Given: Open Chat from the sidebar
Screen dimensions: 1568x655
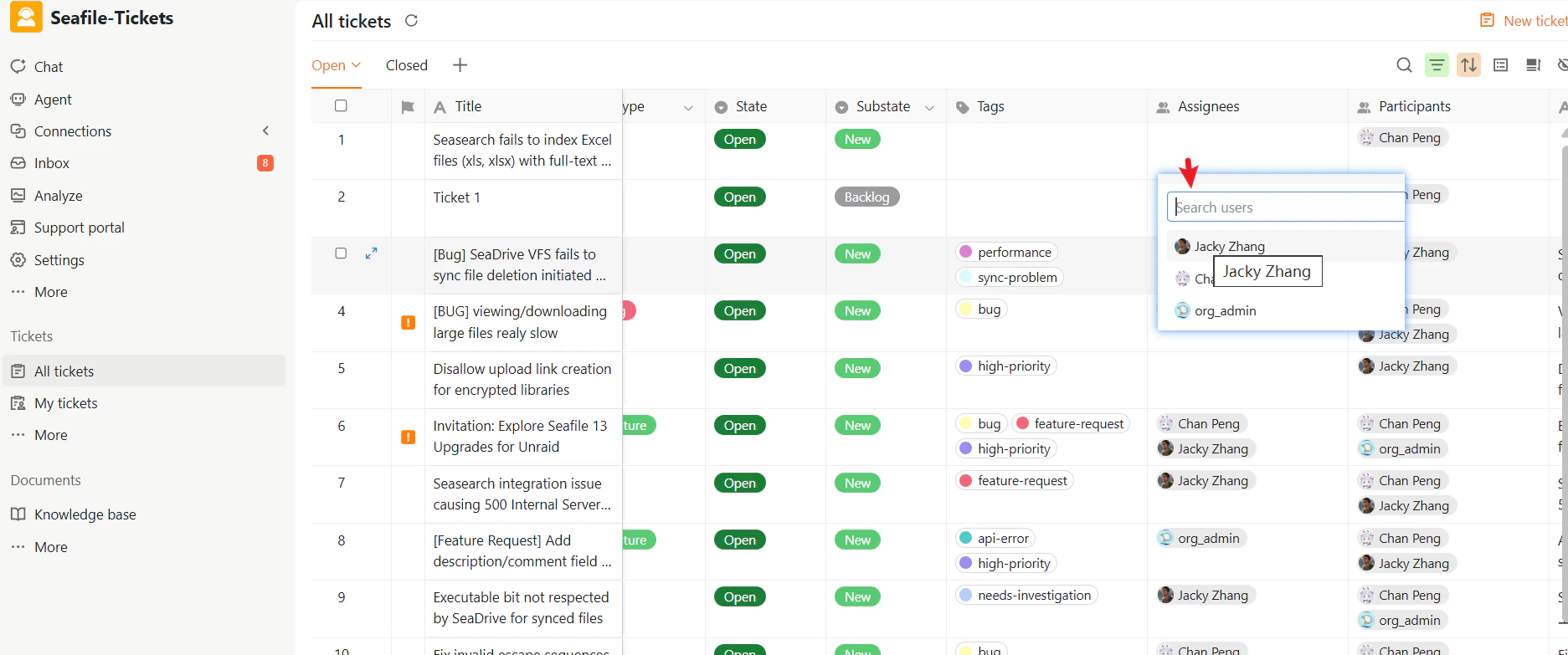Looking at the screenshot, I should pyautogui.click(x=49, y=67).
